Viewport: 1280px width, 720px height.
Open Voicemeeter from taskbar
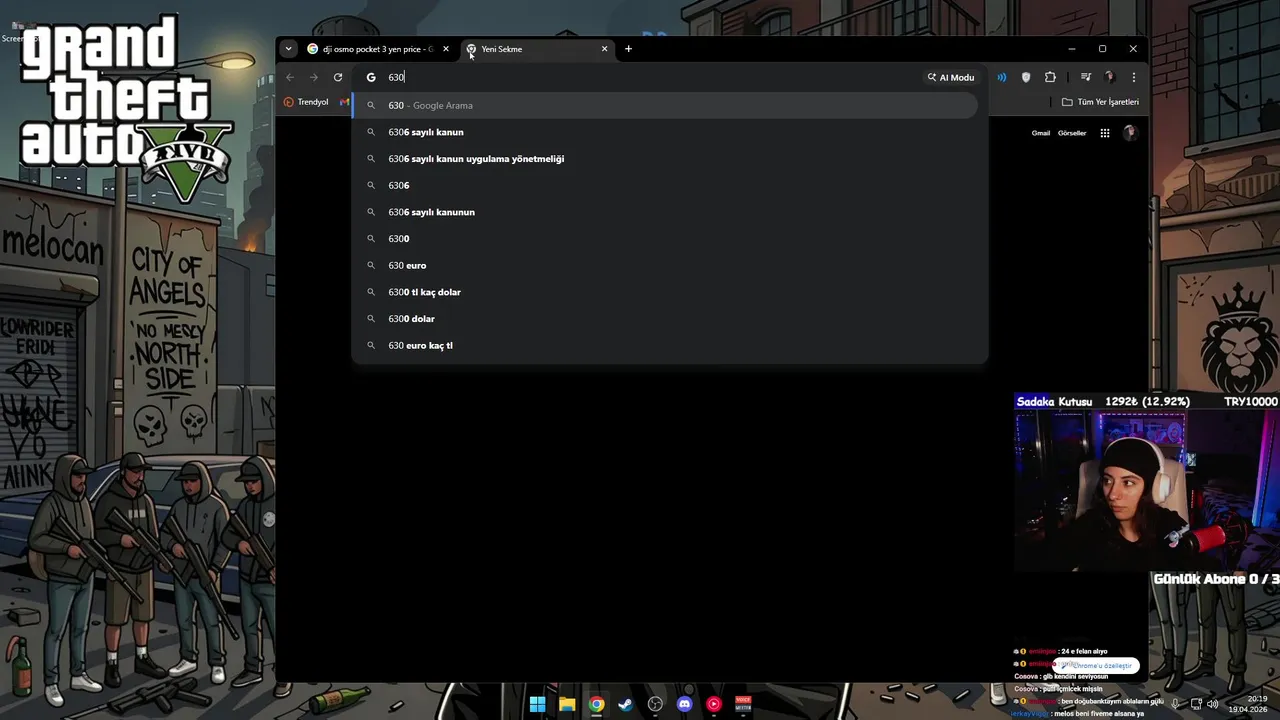pyautogui.click(x=743, y=704)
